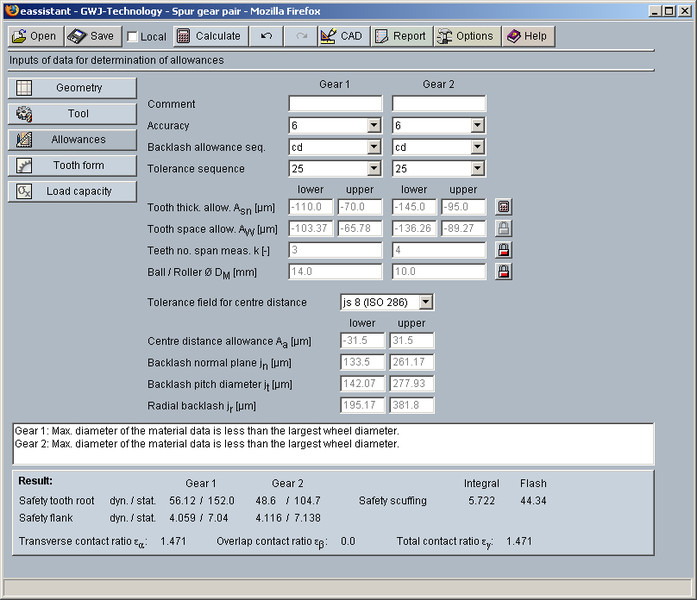Expand Gear 1 Accuracy dropdown
Image resolution: width=697 pixels, height=600 pixels.
[x=374, y=126]
